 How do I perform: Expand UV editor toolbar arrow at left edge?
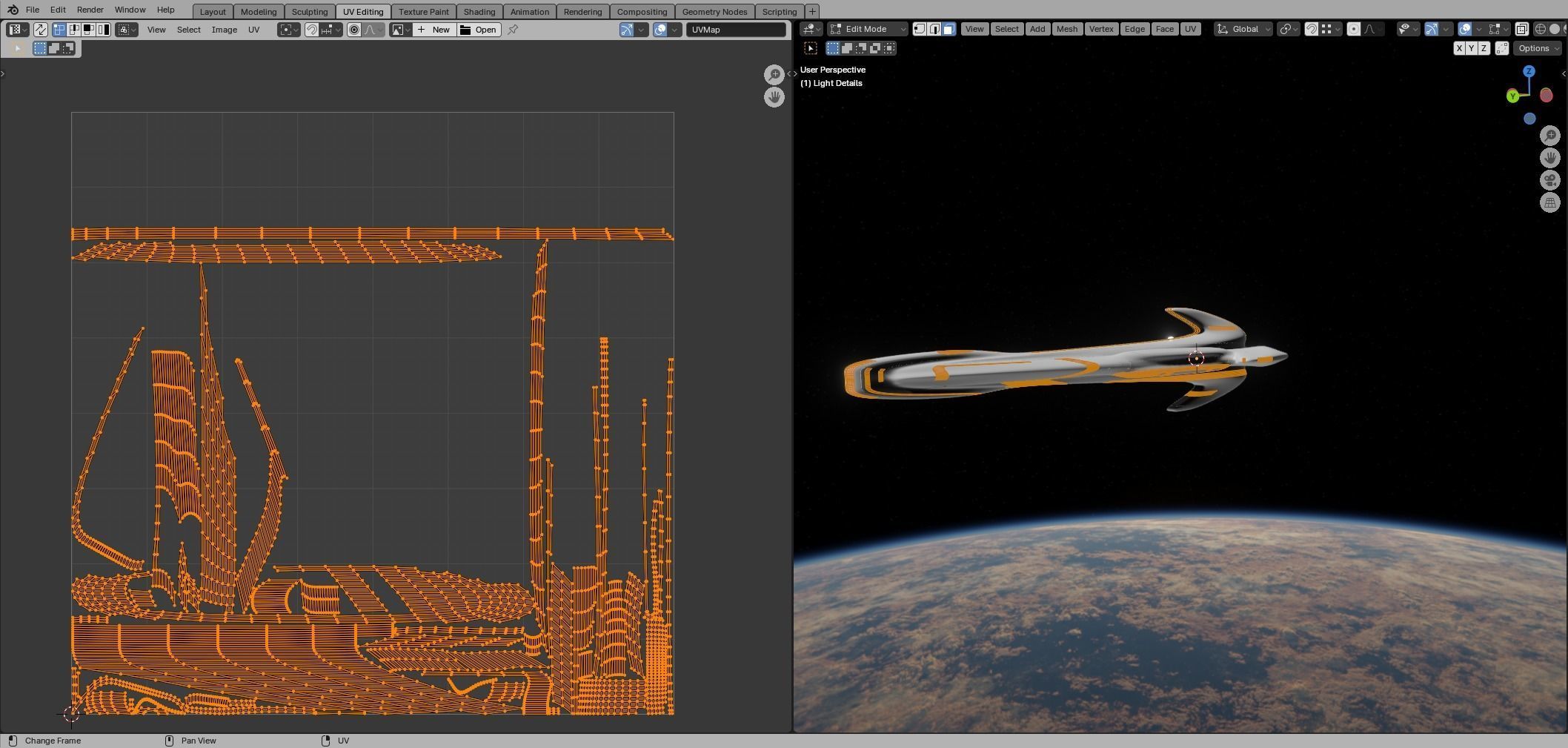tap(3, 73)
